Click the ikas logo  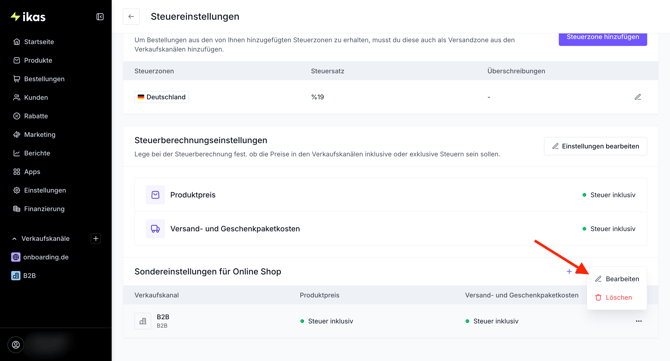click(x=28, y=17)
